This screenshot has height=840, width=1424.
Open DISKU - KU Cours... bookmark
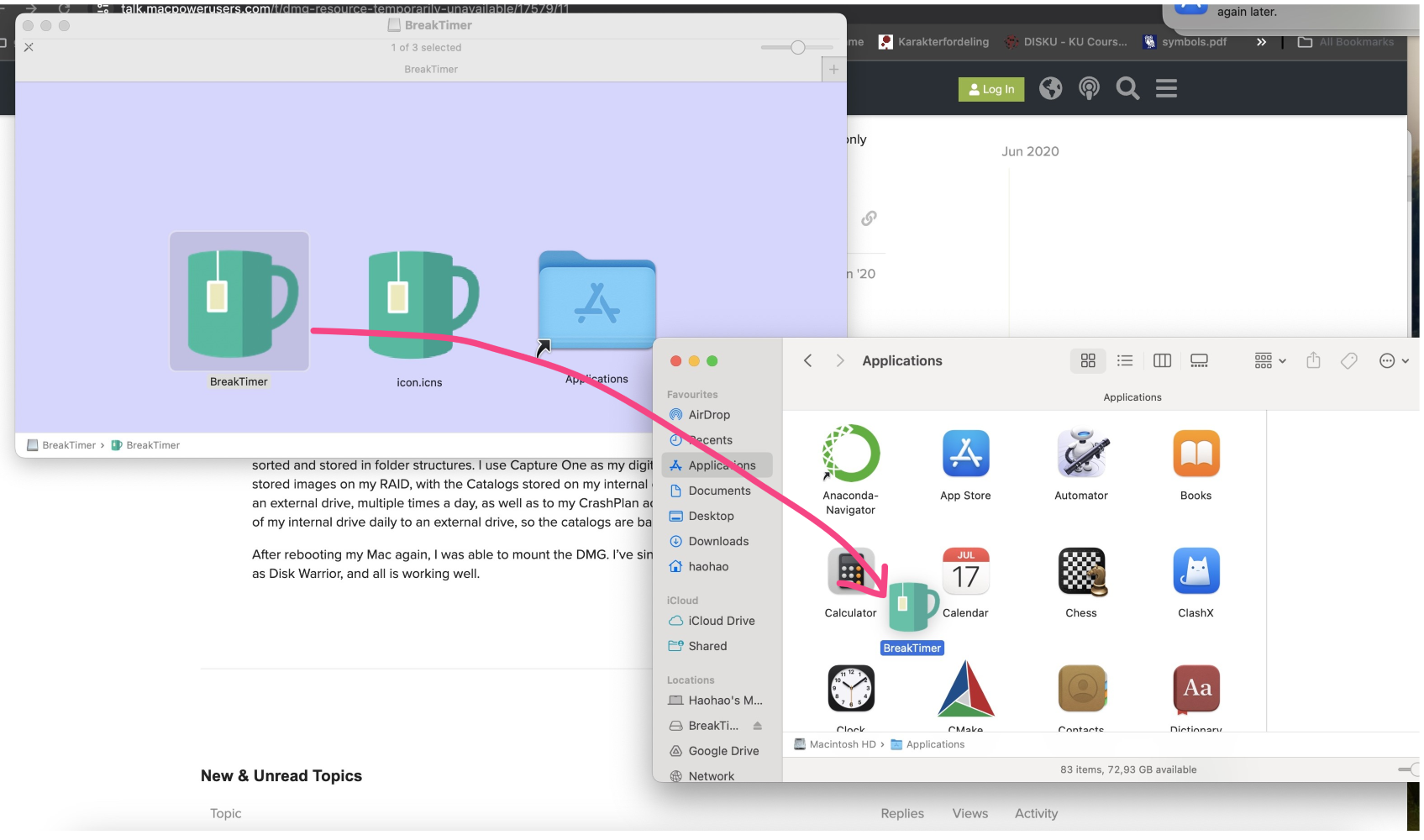click(x=1066, y=42)
